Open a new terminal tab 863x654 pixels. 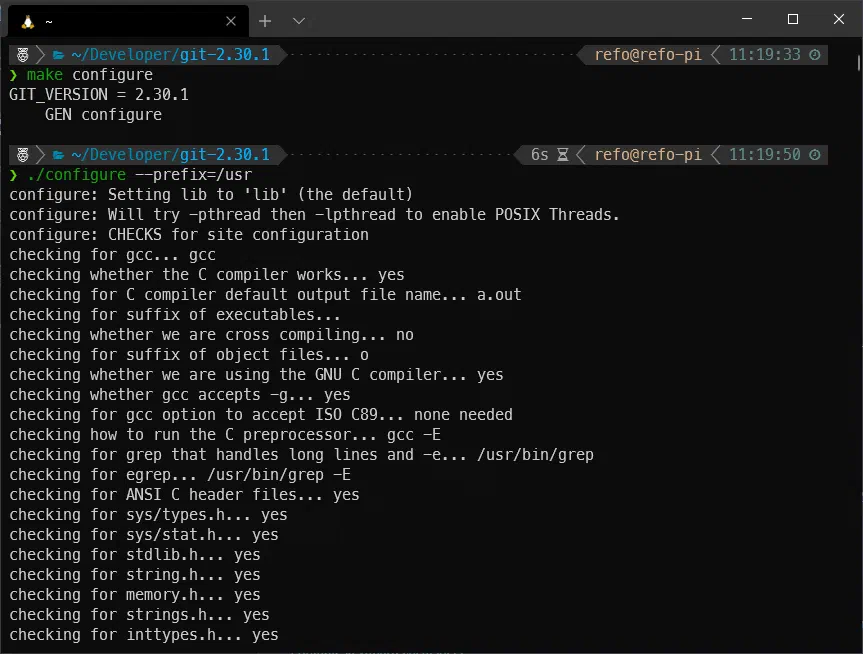pos(265,20)
